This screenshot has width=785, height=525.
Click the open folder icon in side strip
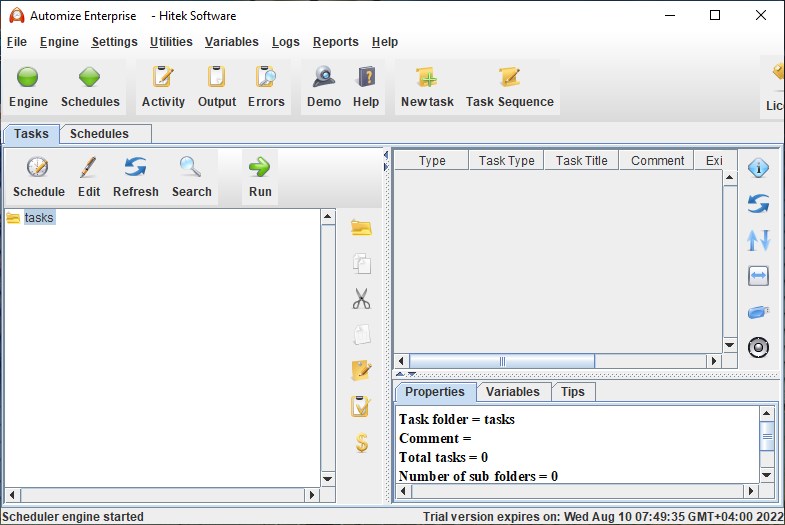point(361,228)
